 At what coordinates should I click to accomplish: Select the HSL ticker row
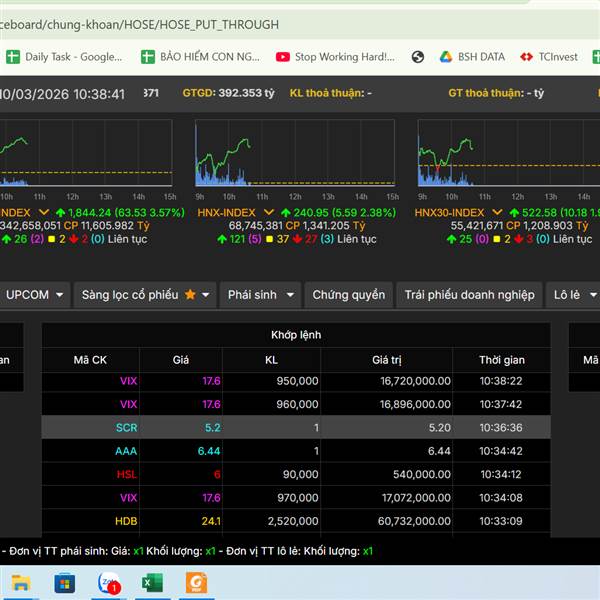coord(296,474)
